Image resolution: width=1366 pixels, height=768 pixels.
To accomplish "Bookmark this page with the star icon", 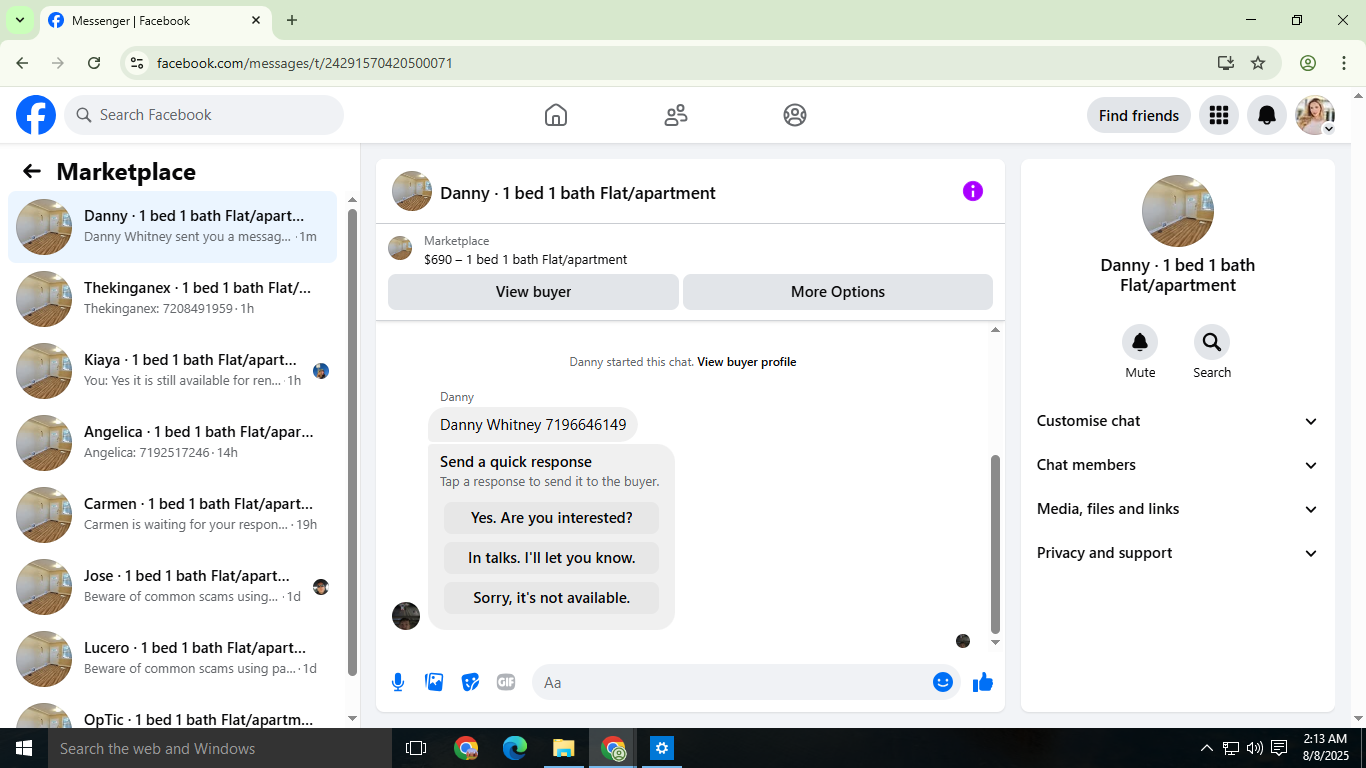I will [x=1258, y=63].
